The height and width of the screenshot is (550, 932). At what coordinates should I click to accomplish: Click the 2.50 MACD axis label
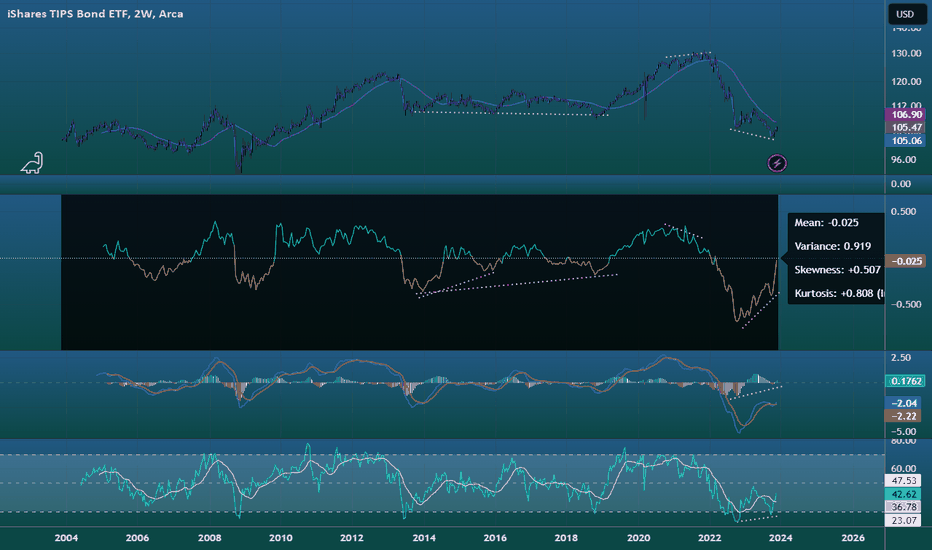point(900,357)
